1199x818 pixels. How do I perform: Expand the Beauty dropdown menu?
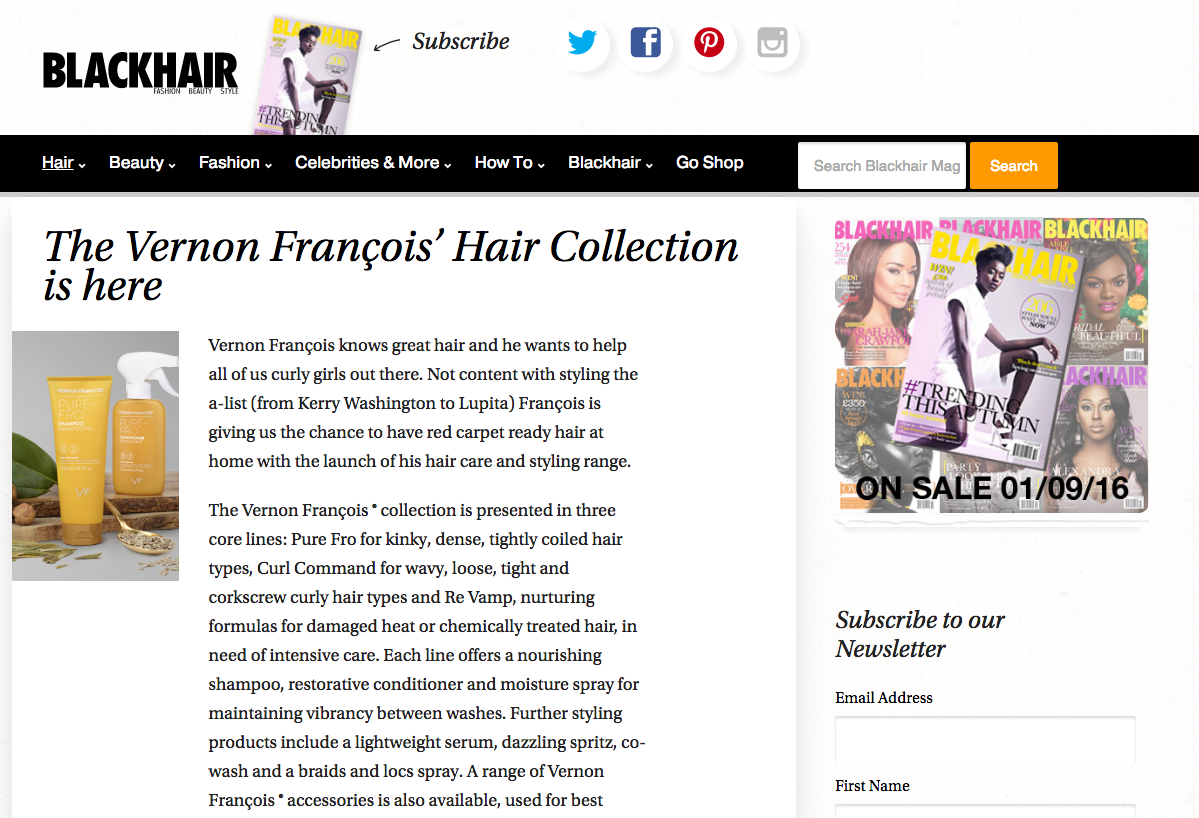(142, 163)
